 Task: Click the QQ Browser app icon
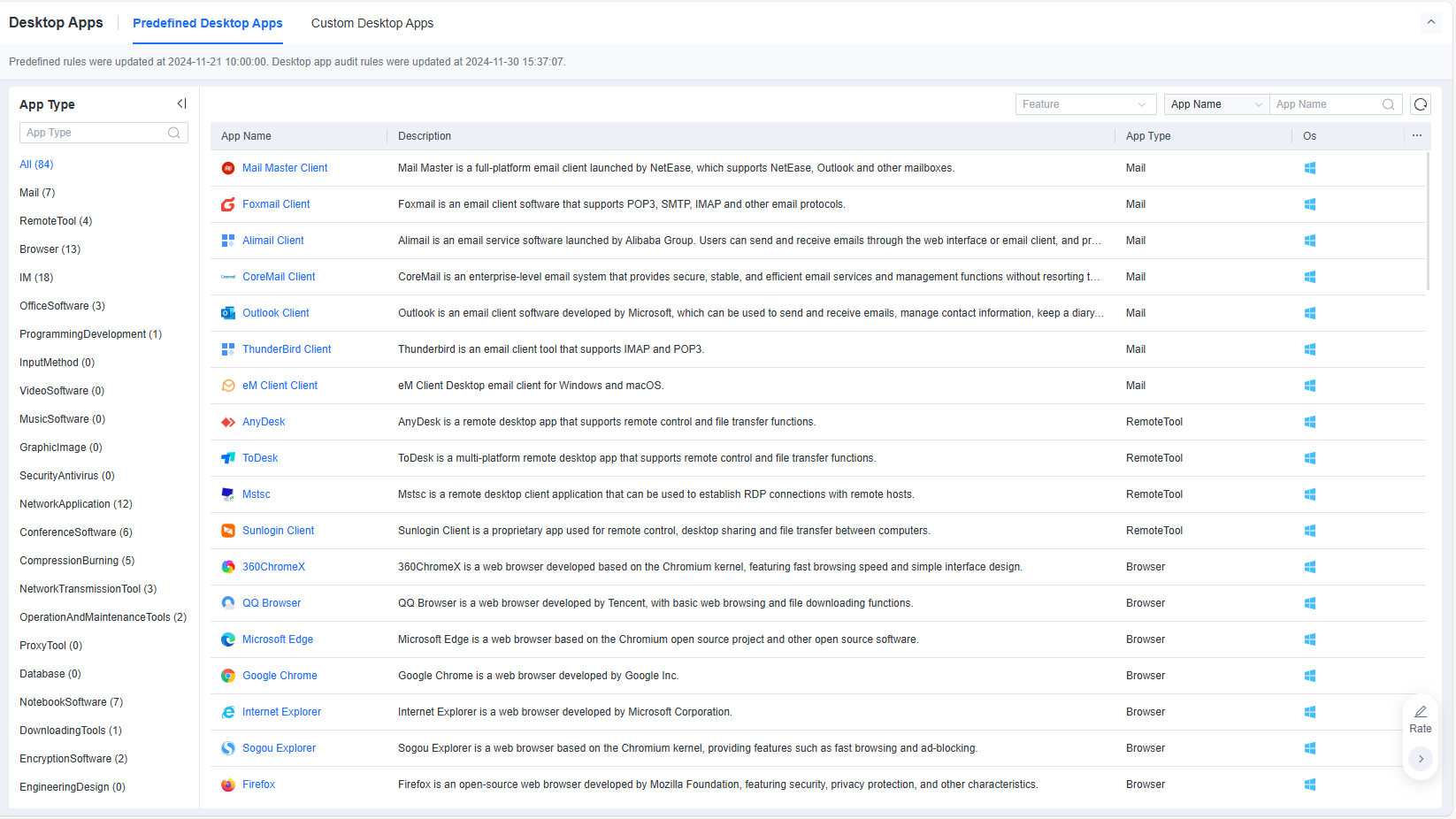click(228, 603)
